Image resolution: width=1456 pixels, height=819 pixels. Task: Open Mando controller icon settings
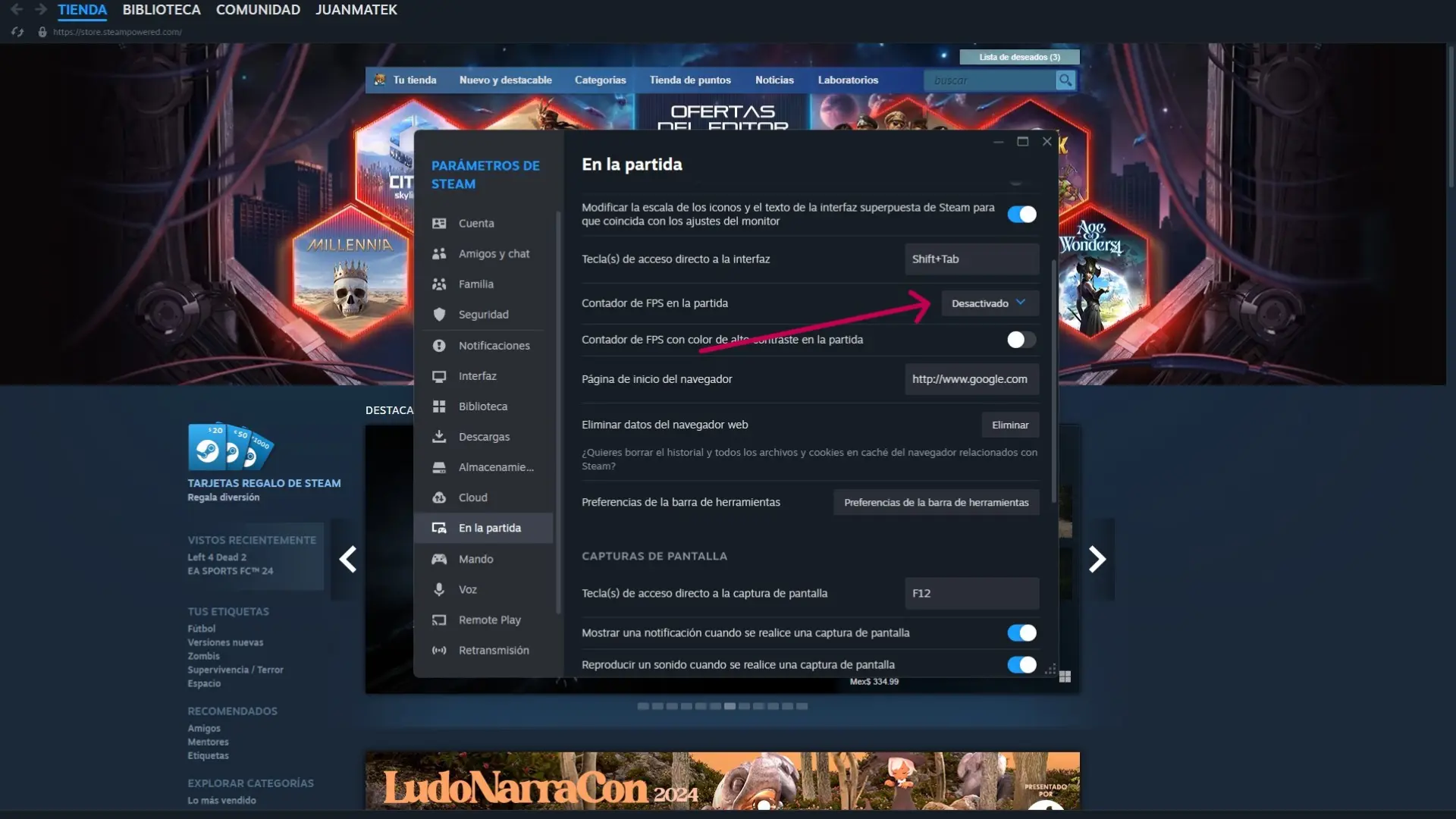(439, 559)
